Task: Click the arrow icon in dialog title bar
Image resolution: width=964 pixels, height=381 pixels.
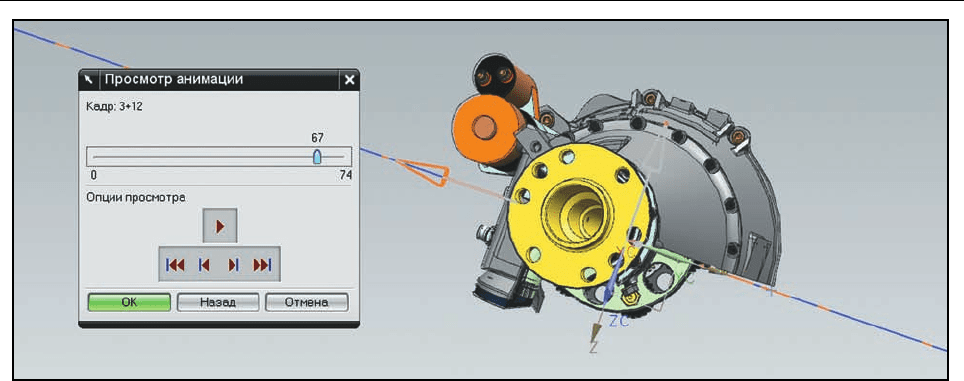Action: coord(89,80)
